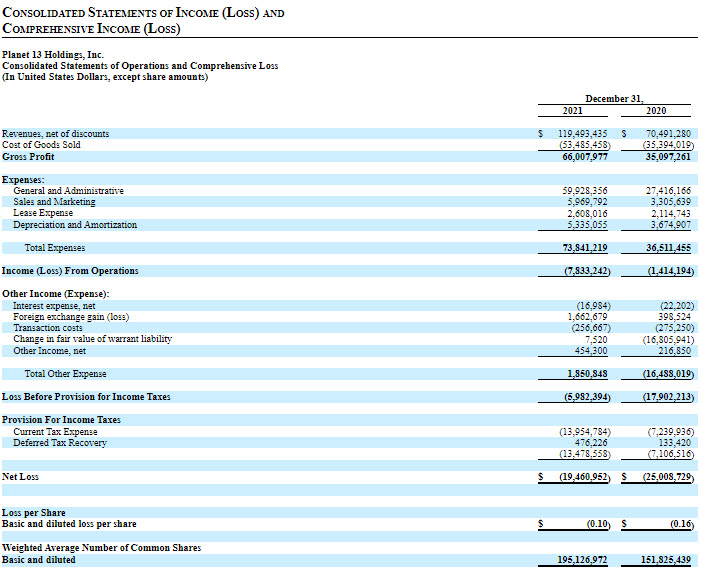Select the 'Lease Expense' row label
Viewport: 701px width, 578px height.
43,213
